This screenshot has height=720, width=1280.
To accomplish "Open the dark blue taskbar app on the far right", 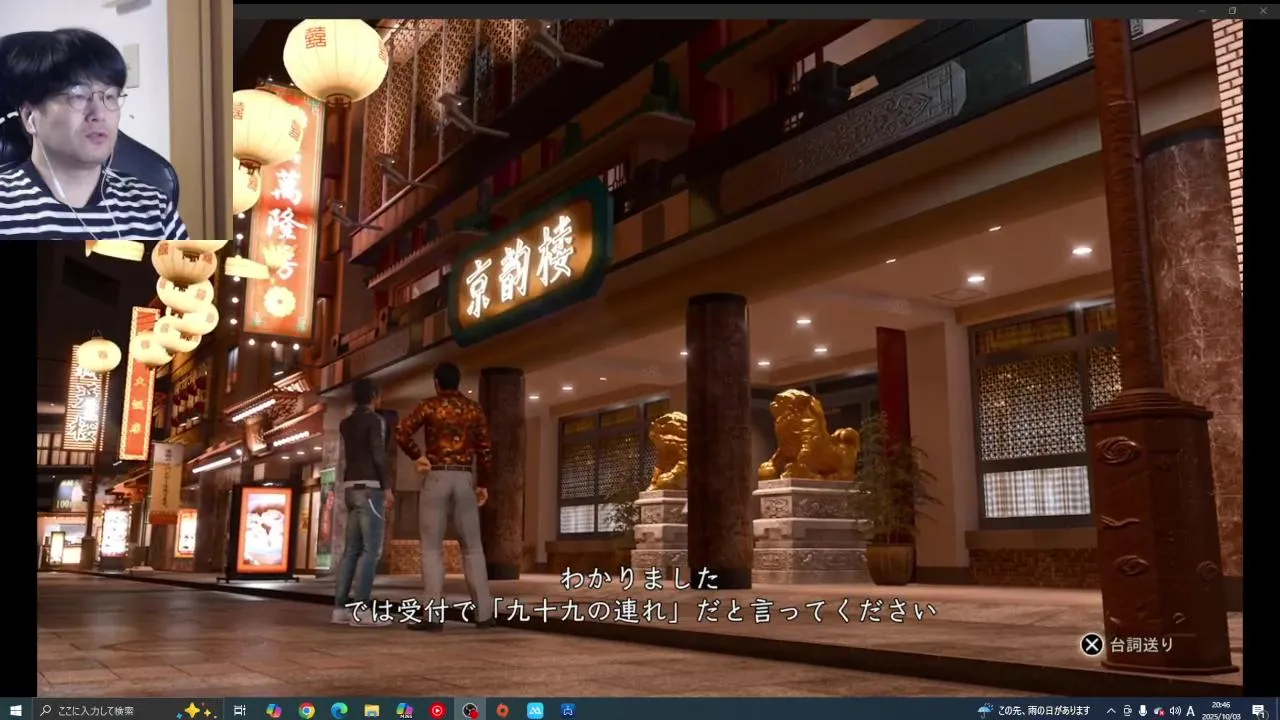I will tap(568, 710).
